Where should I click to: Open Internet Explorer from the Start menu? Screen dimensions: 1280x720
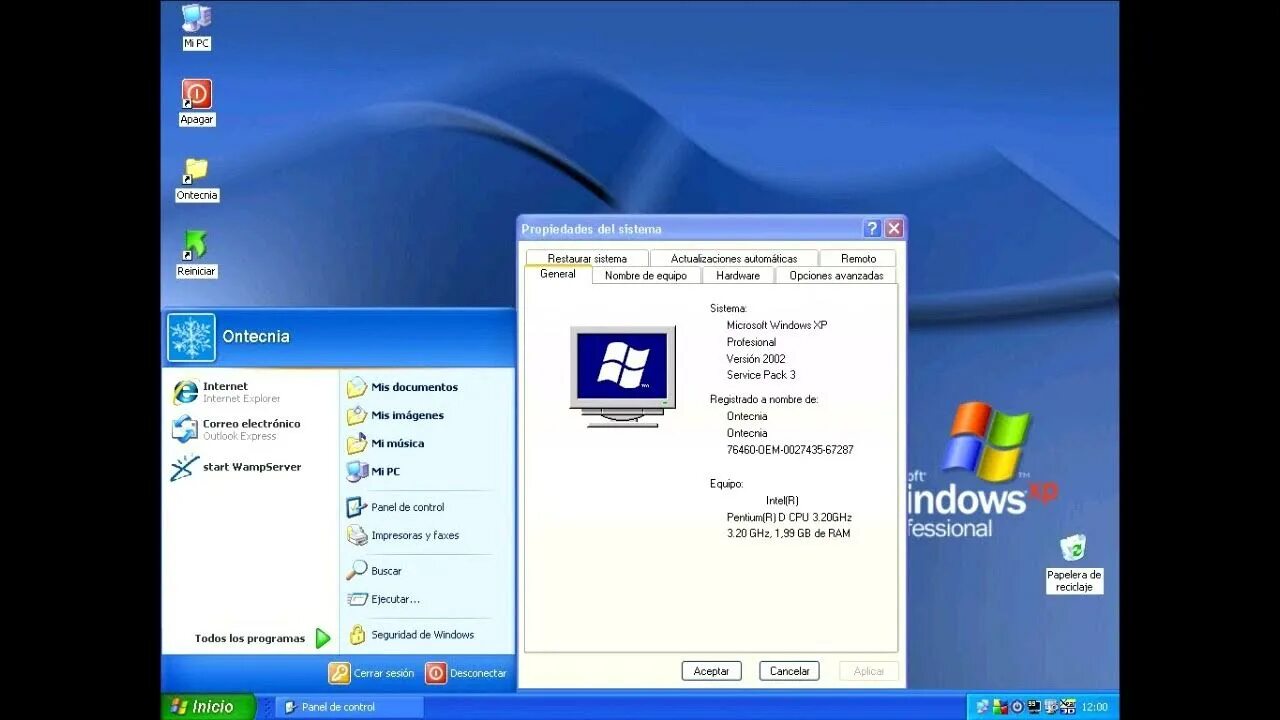[226, 392]
